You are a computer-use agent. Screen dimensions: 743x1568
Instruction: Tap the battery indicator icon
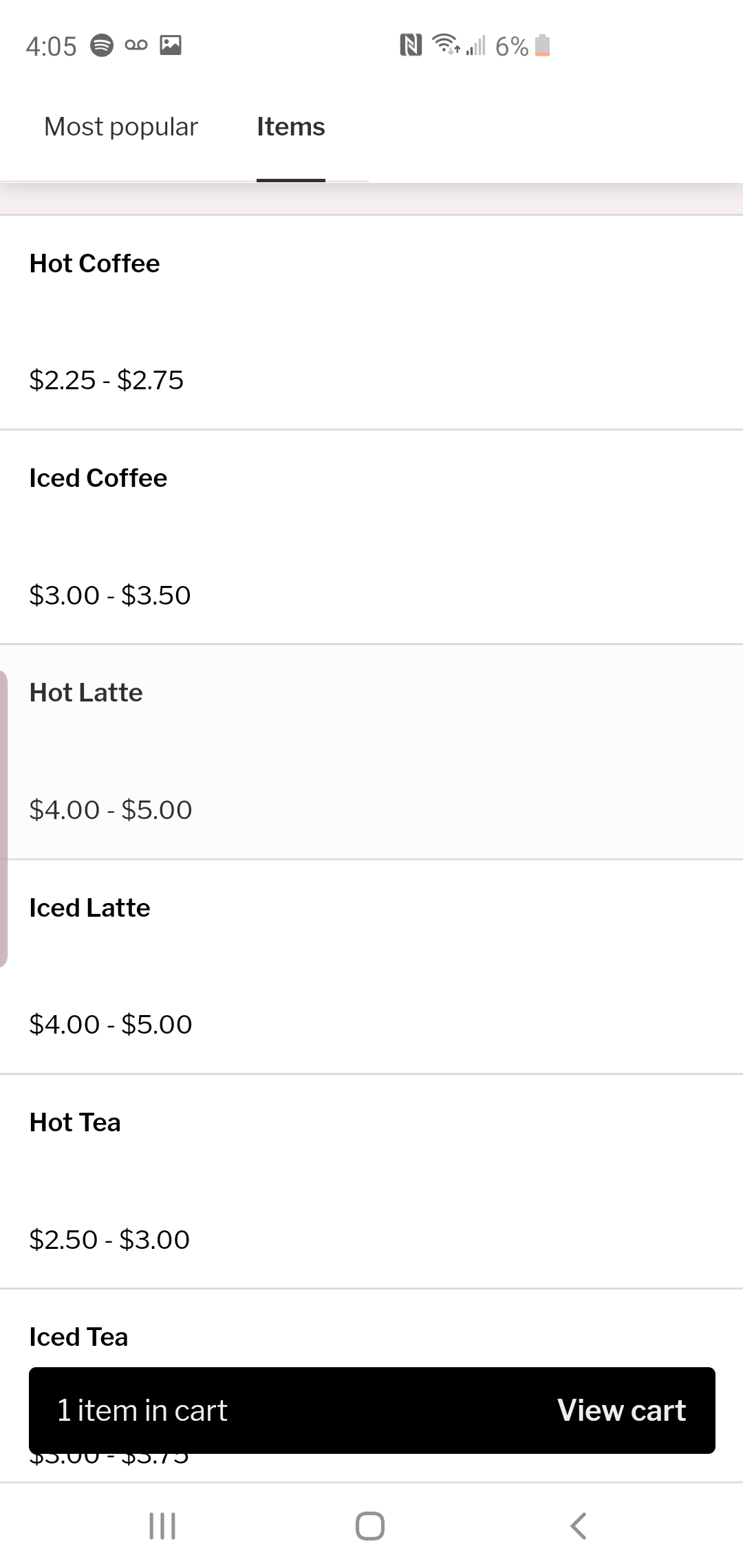point(543,45)
